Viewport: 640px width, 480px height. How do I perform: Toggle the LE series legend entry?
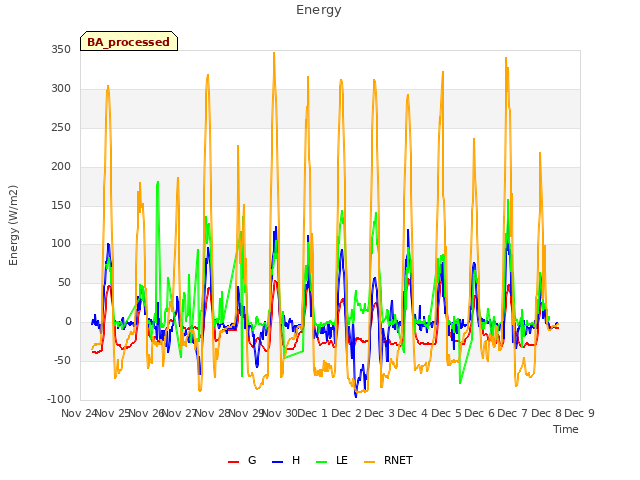332,460
